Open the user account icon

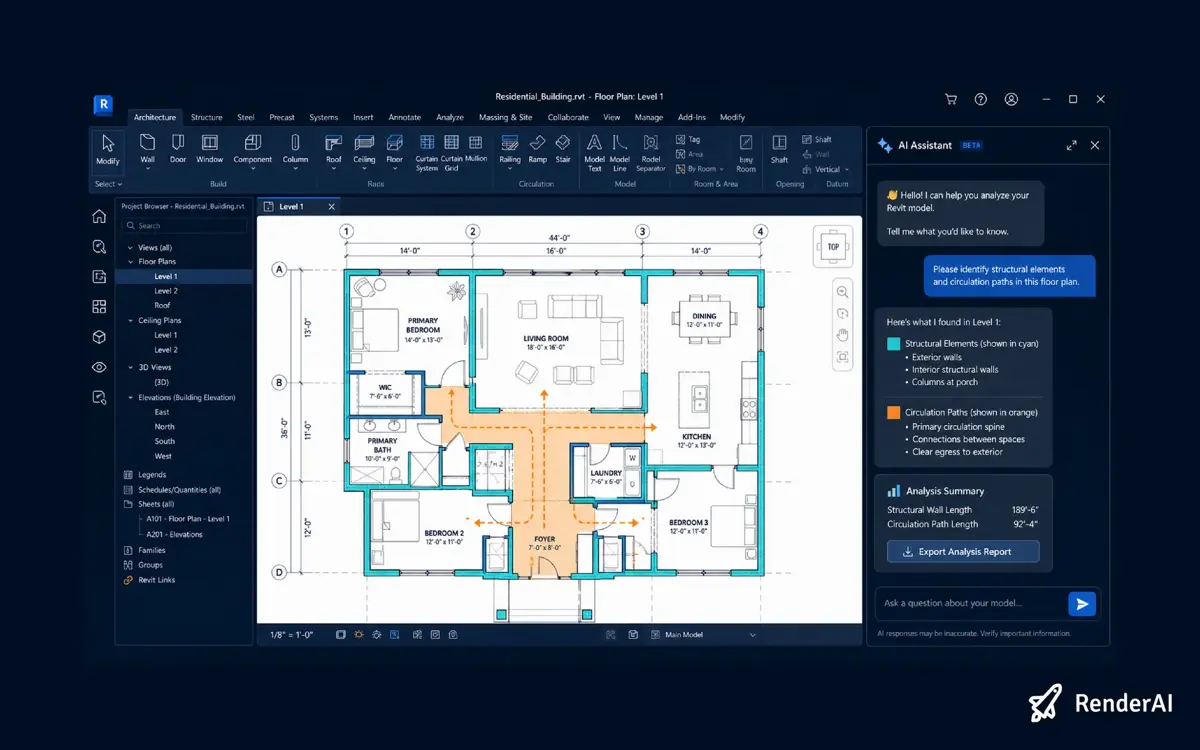click(1011, 99)
